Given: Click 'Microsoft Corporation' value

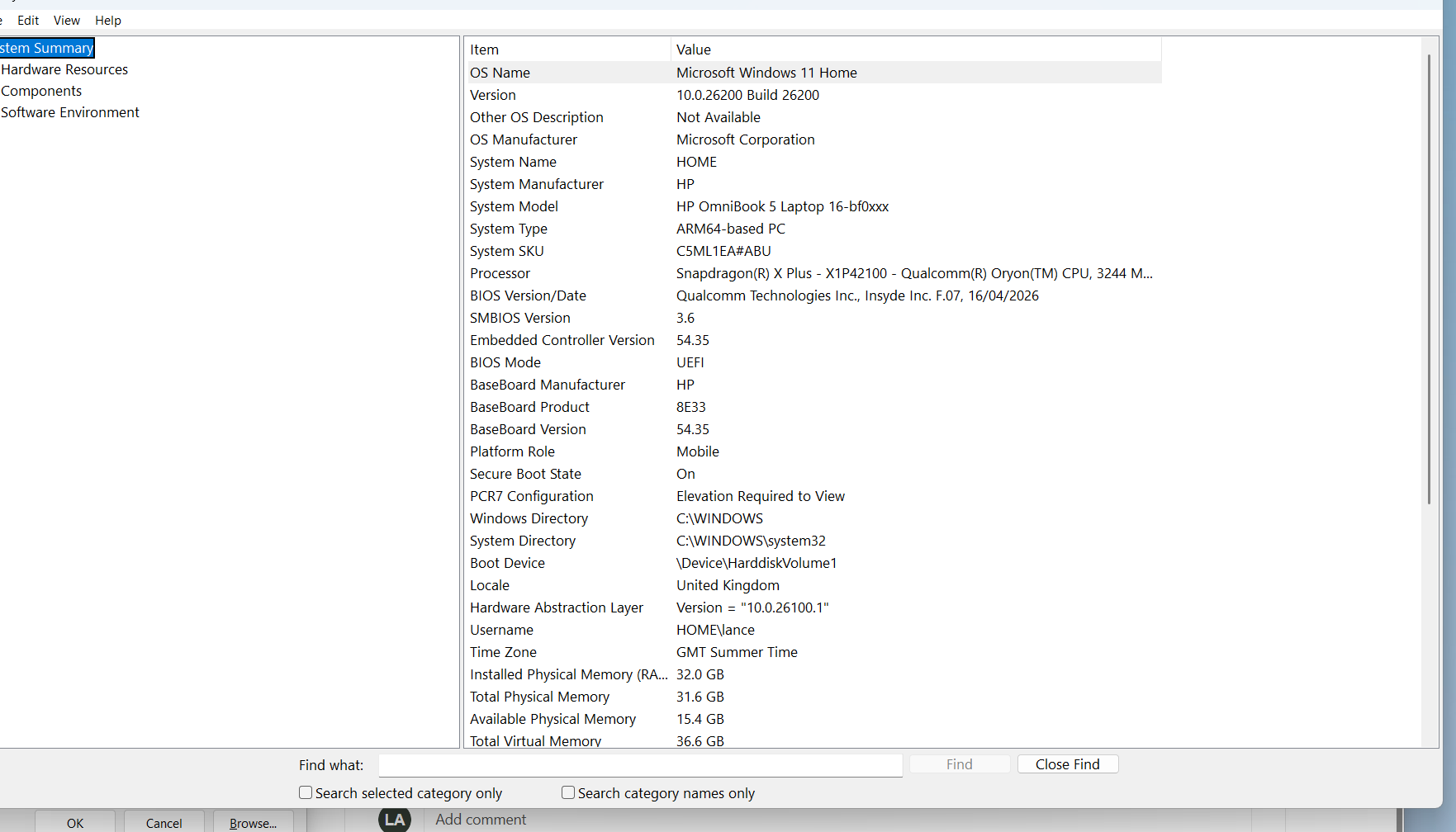Looking at the screenshot, I should (x=745, y=139).
